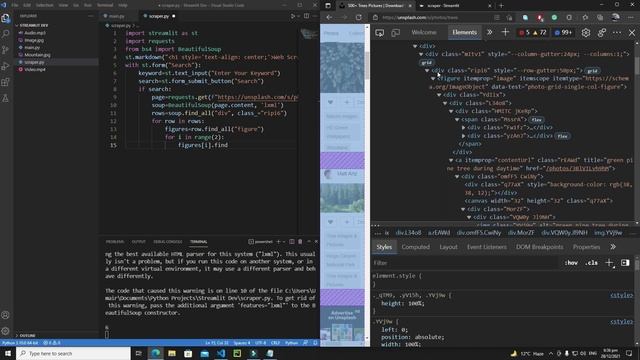
Task: Switch to the Layout tab in DevTools
Action: pos(449,247)
